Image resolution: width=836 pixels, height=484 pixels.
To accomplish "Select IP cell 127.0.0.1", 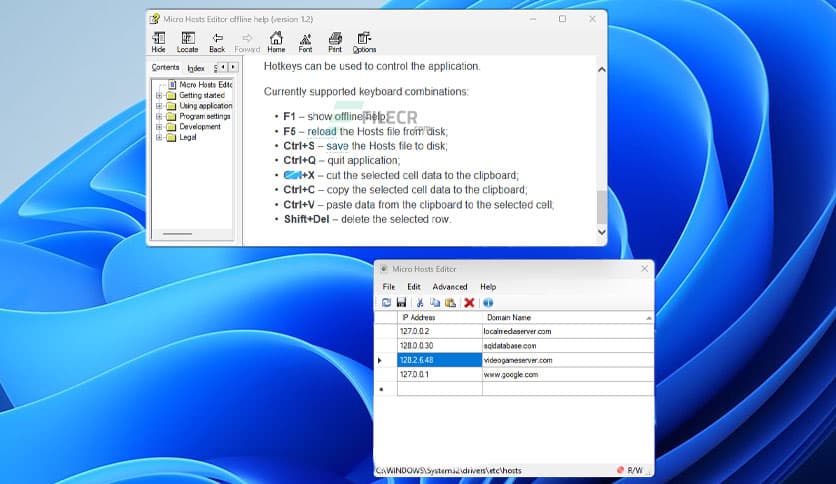I will 440,375.
